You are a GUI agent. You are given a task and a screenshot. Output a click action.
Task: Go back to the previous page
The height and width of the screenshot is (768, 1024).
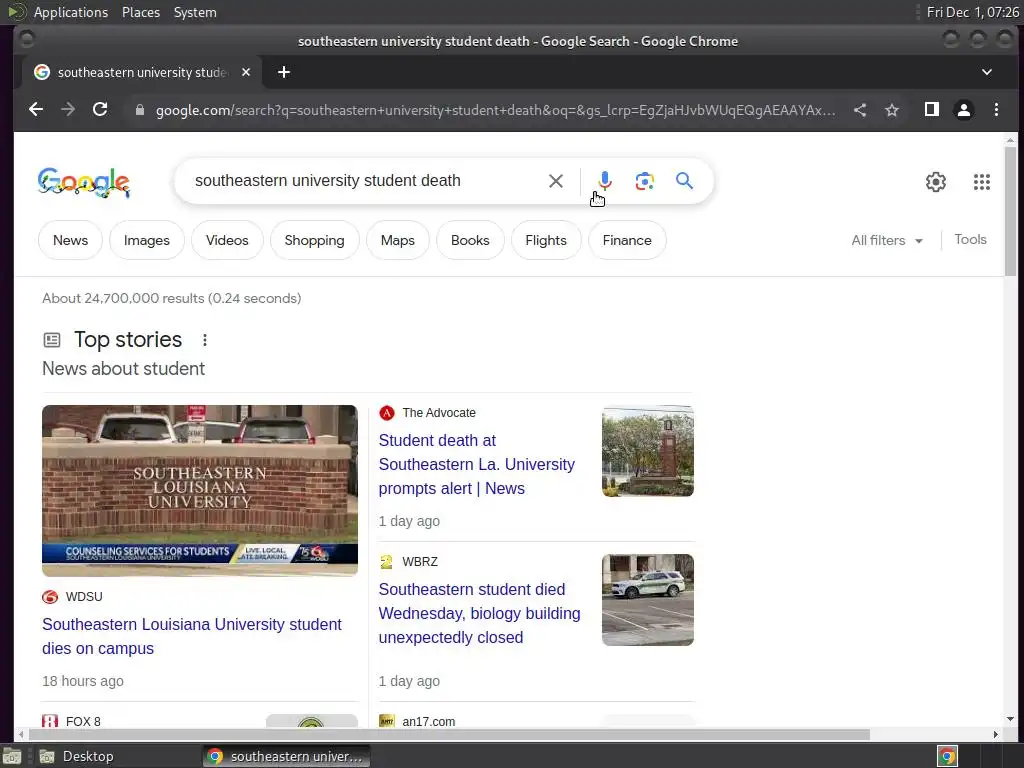(36, 110)
